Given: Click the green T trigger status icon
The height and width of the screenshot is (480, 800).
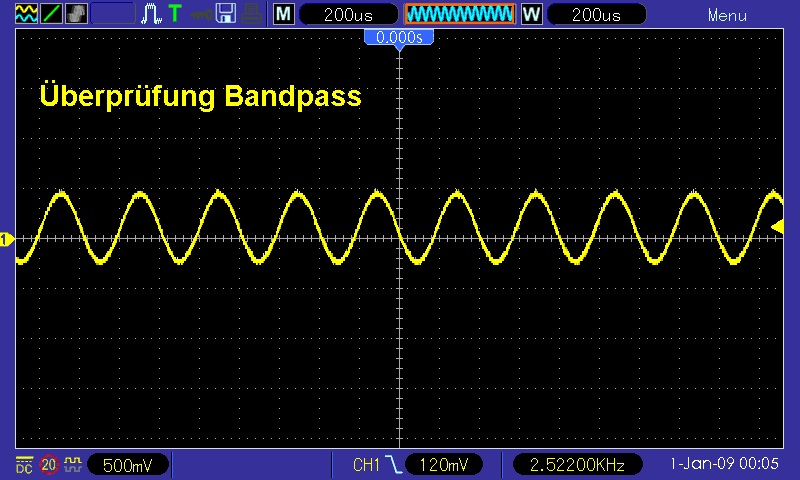Looking at the screenshot, I should pos(175,13).
